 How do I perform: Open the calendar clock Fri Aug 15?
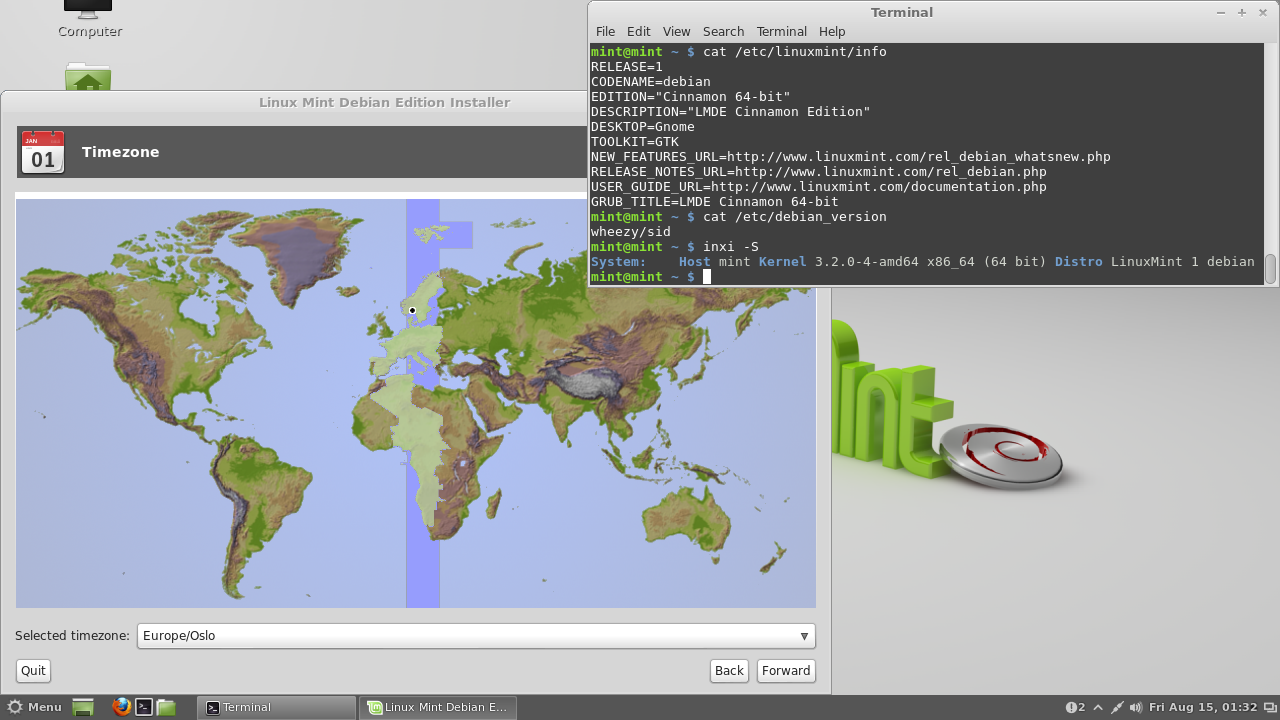click(x=1203, y=707)
